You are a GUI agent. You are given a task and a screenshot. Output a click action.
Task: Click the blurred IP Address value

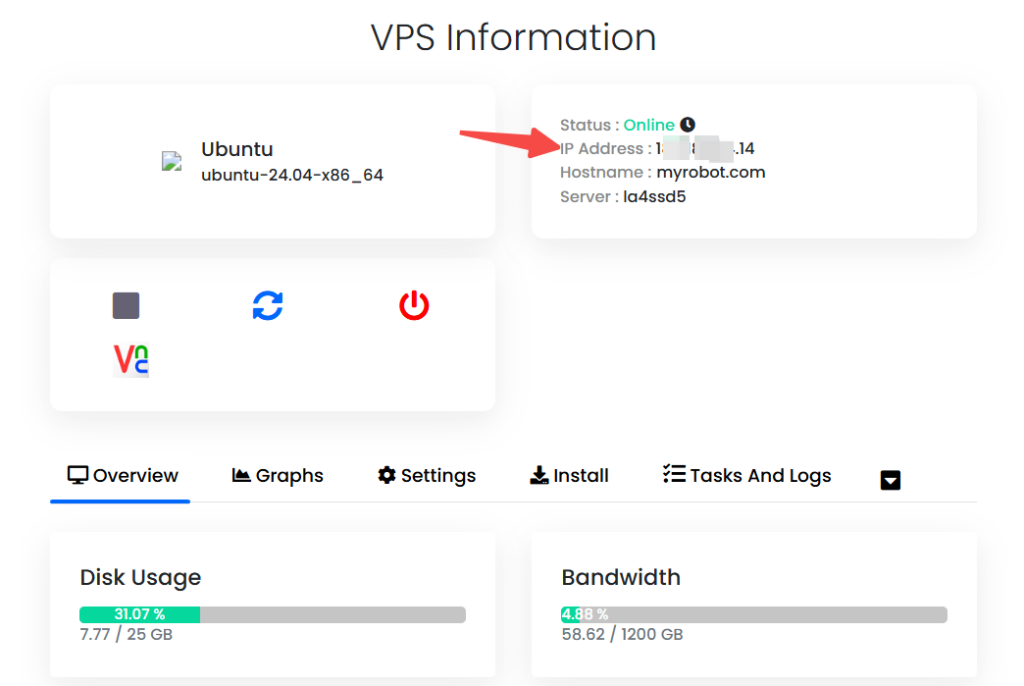coord(705,149)
